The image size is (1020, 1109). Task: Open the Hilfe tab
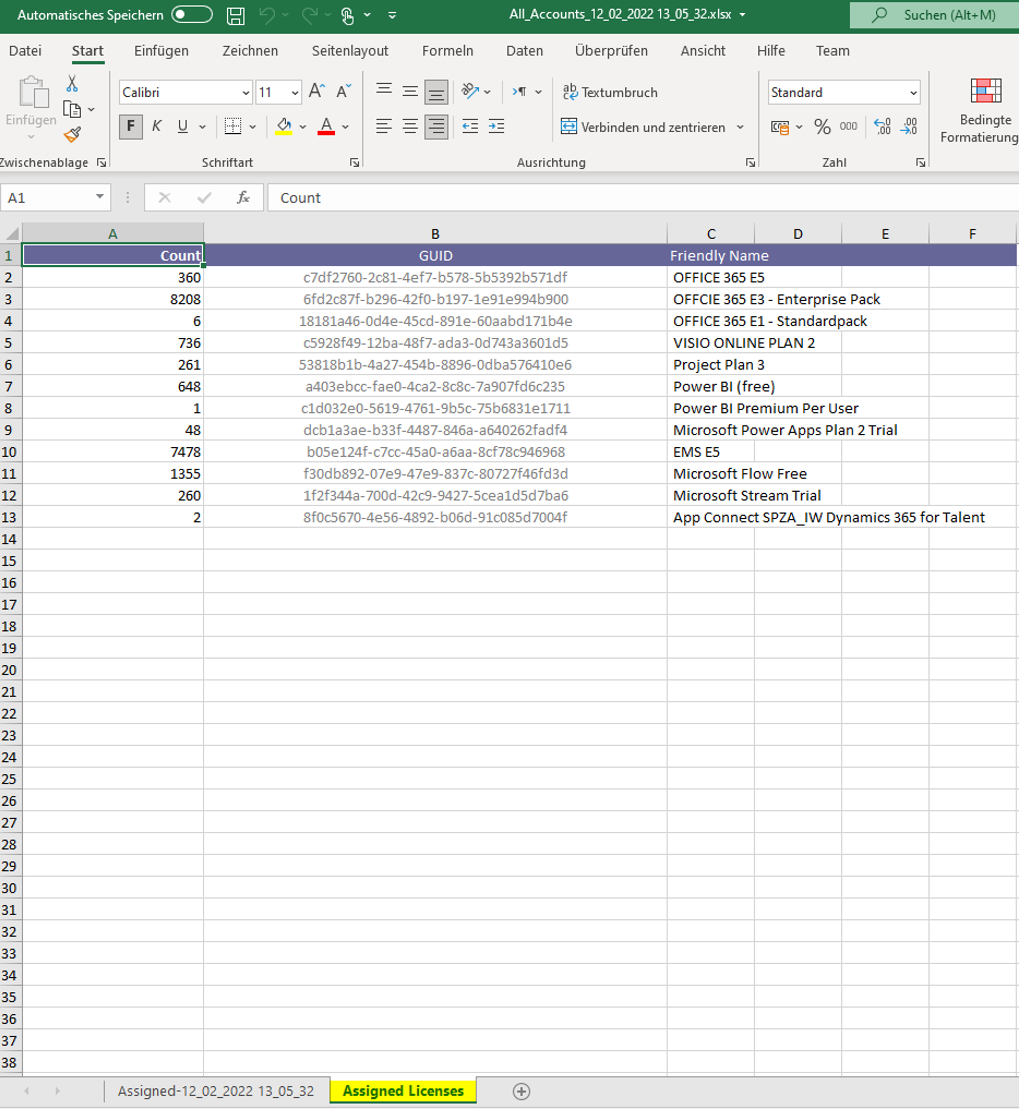click(x=770, y=51)
